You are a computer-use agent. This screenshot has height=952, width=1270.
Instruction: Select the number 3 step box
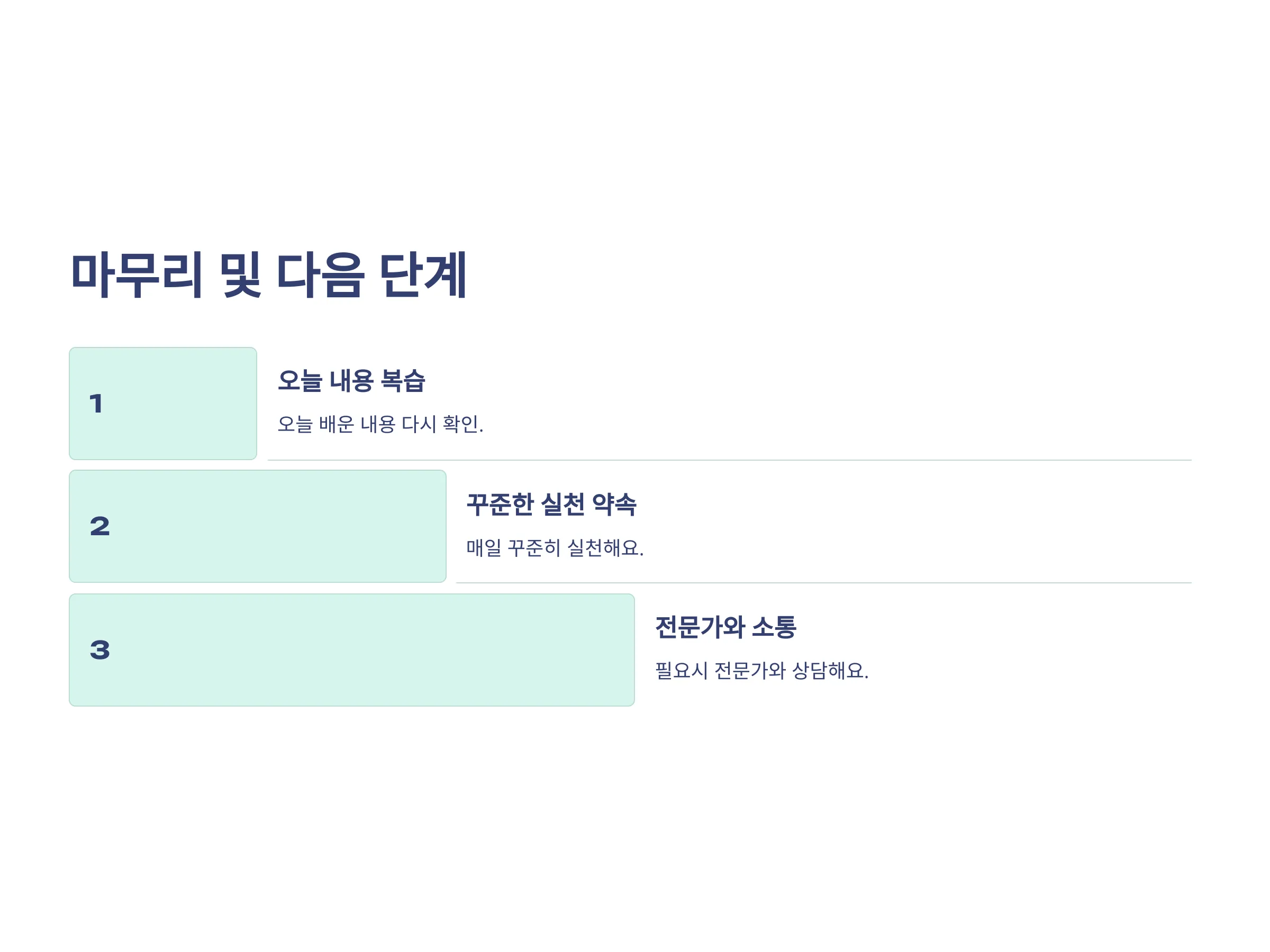(352, 649)
